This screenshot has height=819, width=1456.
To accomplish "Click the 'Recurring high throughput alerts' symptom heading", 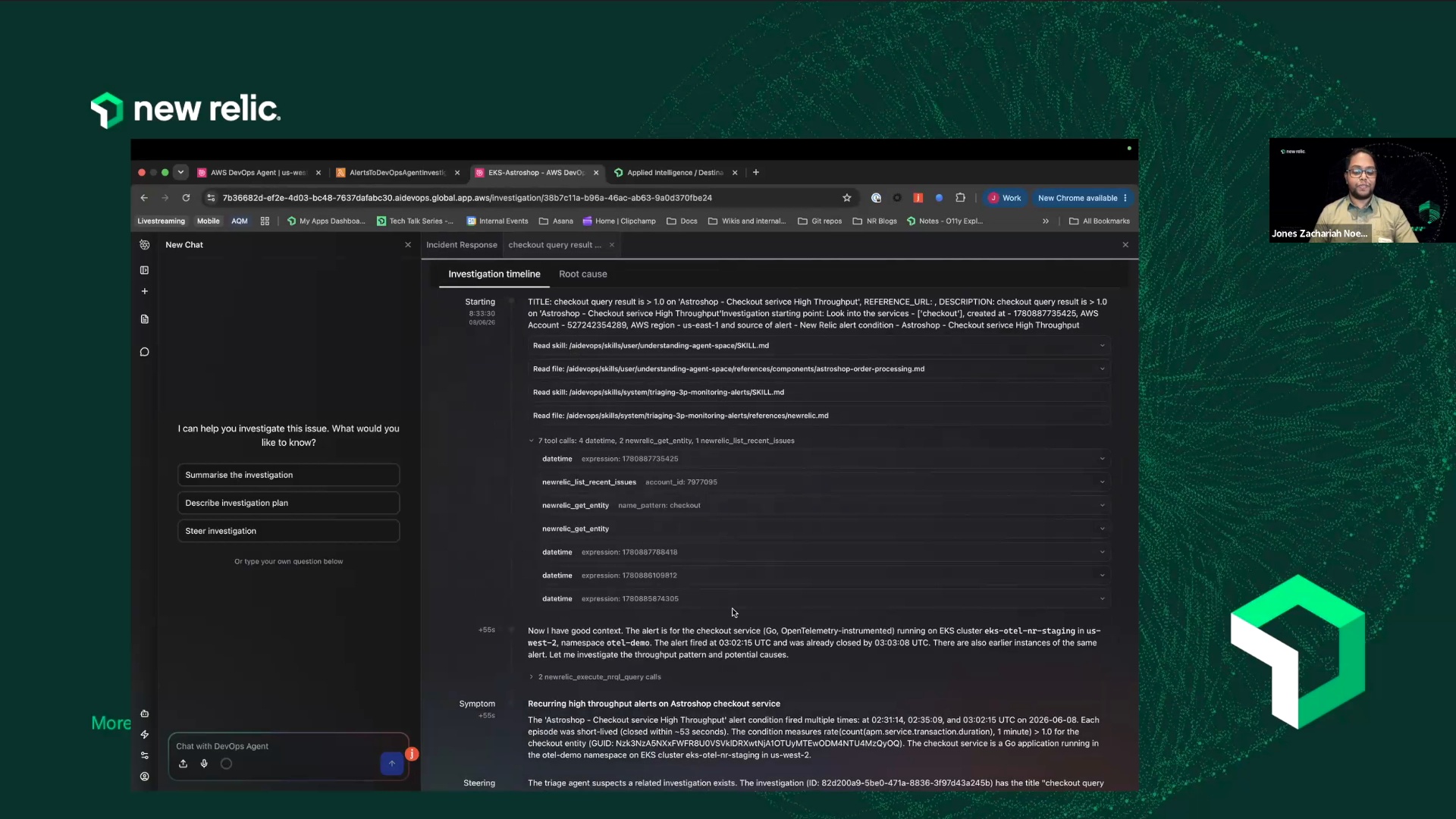I will 654,704.
